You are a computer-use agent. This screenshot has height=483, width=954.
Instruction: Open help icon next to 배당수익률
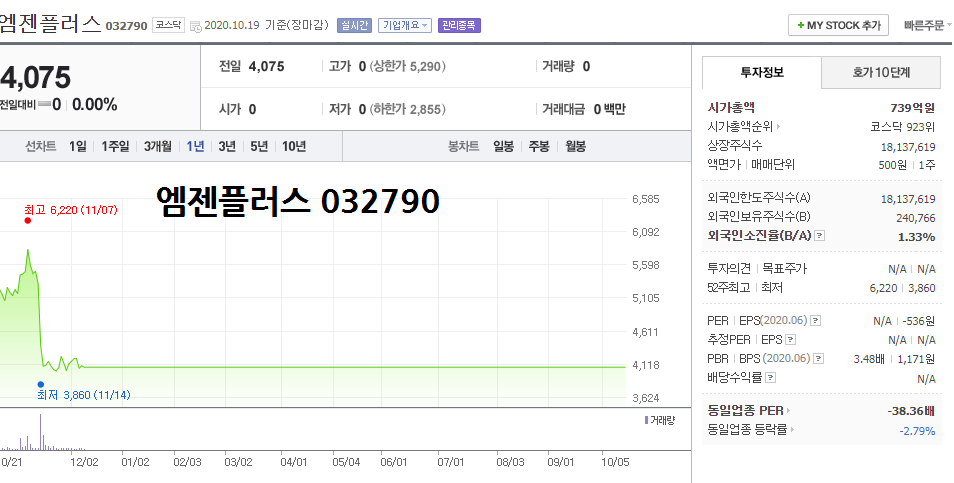click(x=770, y=378)
